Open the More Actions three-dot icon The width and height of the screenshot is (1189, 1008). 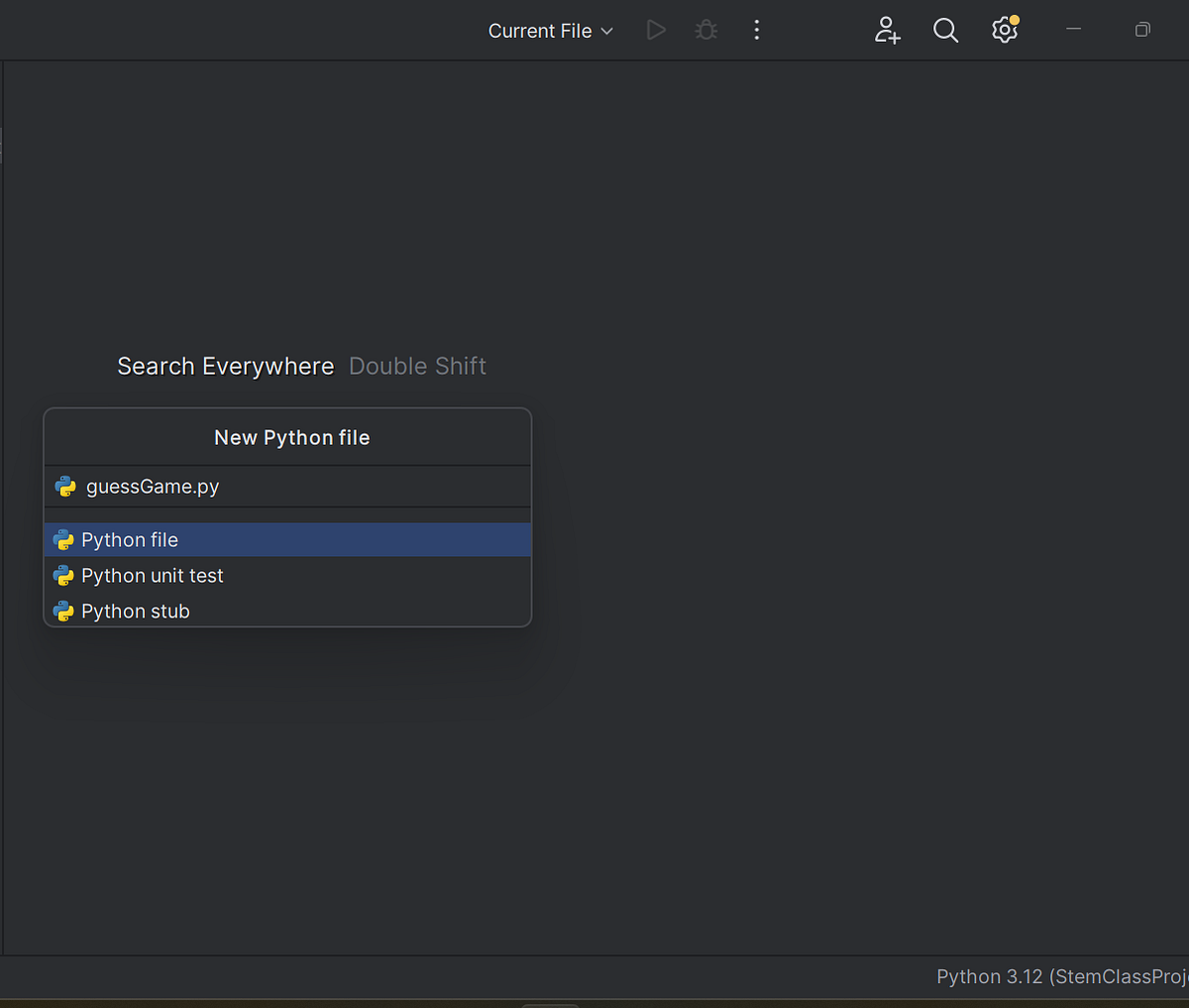coord(756,30)
